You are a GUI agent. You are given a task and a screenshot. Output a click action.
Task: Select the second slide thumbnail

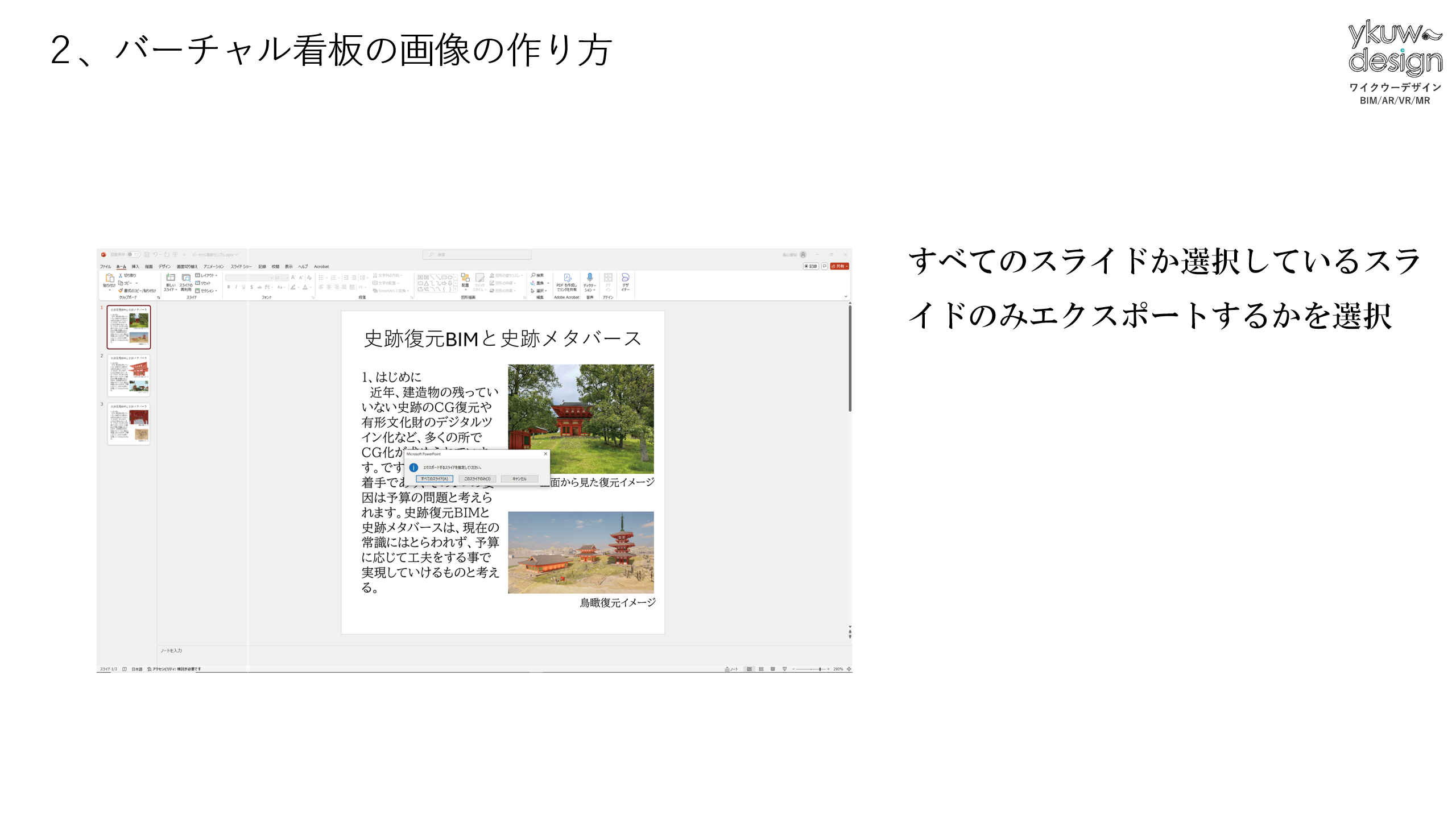coord(129,375)
